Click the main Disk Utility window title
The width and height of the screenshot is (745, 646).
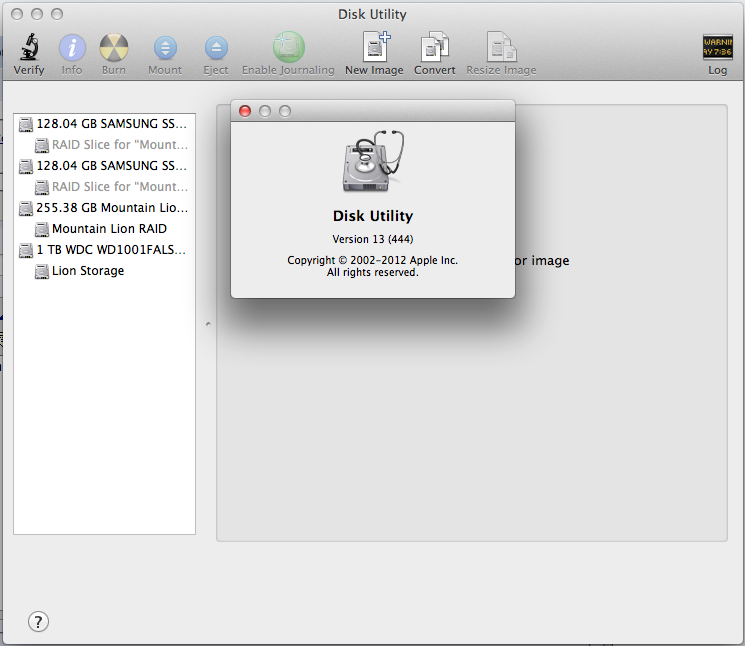coord(372,14)
